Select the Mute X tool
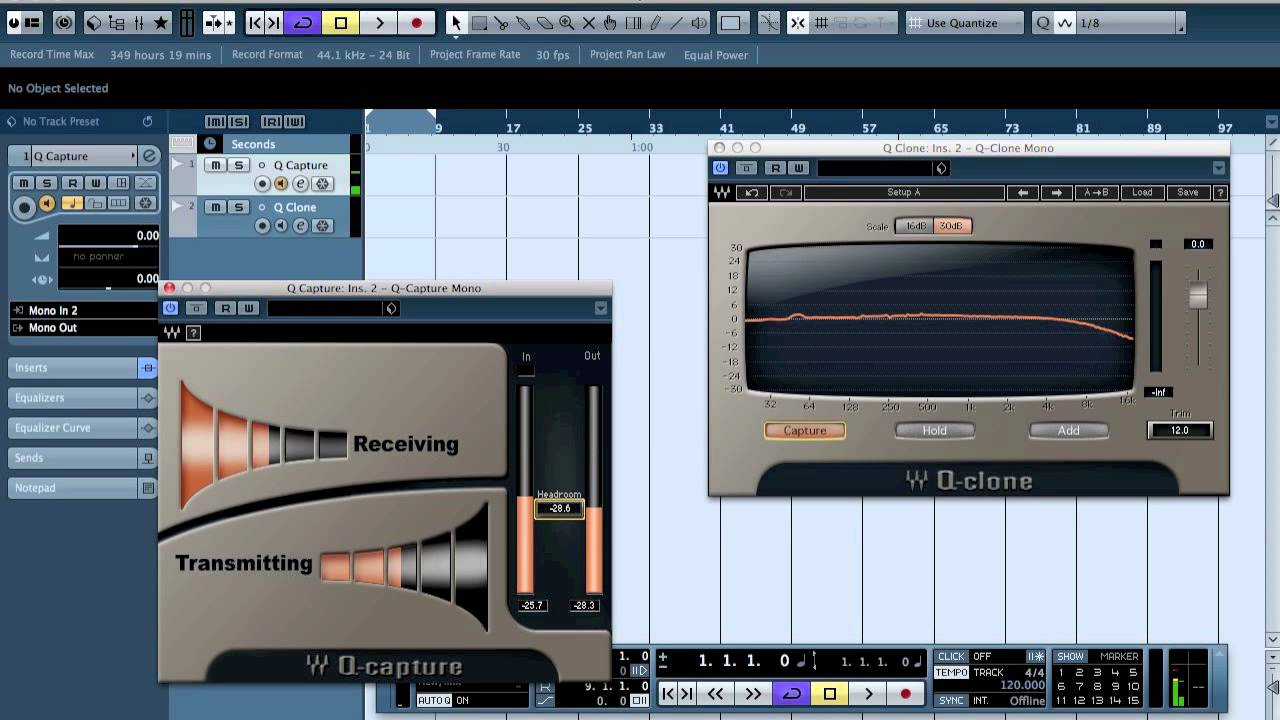1280x720 pixels. click(589, 23)
